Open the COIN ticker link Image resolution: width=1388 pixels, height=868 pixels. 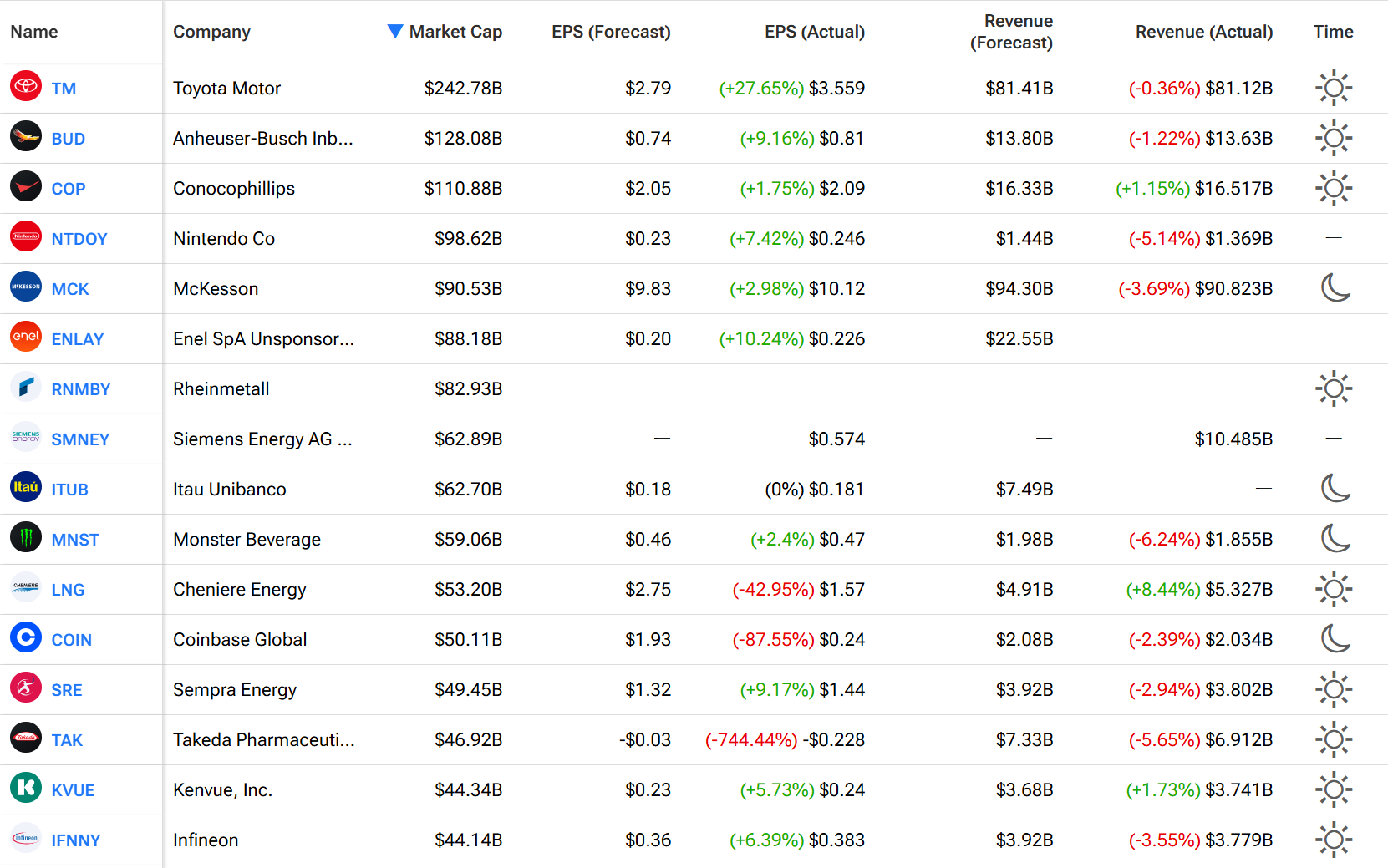(x=72, y=640)
